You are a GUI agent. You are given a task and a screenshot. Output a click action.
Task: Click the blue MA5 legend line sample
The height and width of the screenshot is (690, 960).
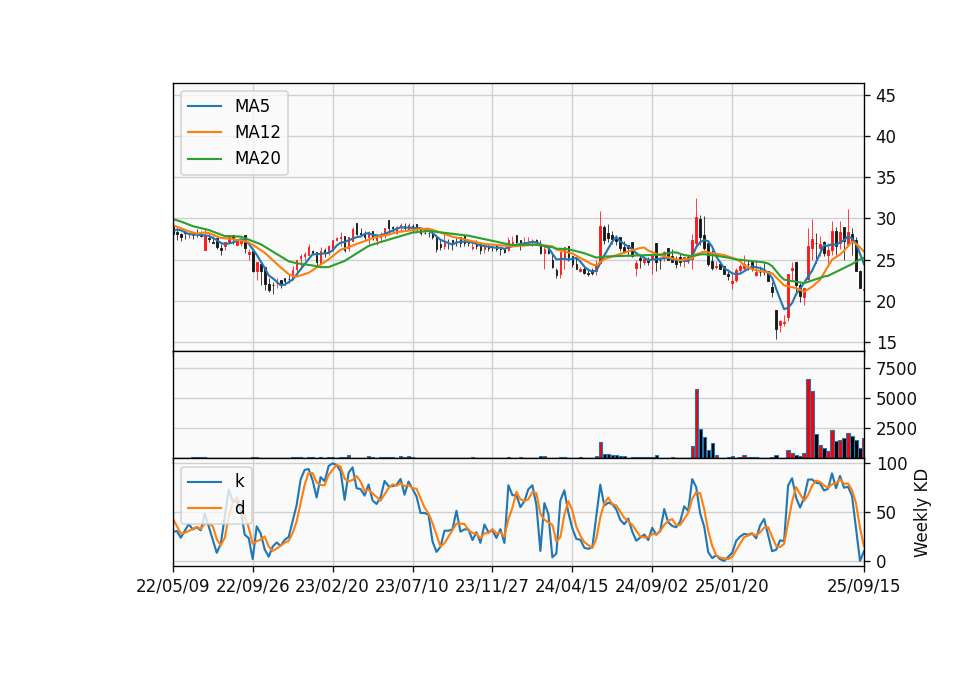pos(204,107)
